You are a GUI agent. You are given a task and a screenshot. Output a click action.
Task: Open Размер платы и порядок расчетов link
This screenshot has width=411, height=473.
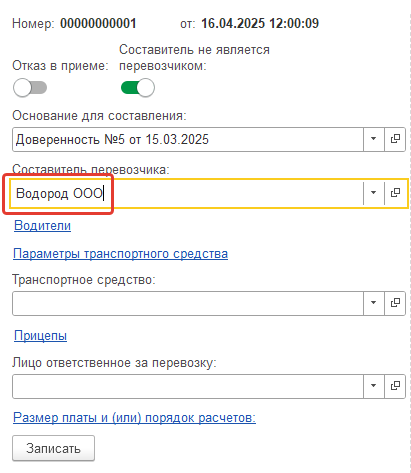(134, 417)
